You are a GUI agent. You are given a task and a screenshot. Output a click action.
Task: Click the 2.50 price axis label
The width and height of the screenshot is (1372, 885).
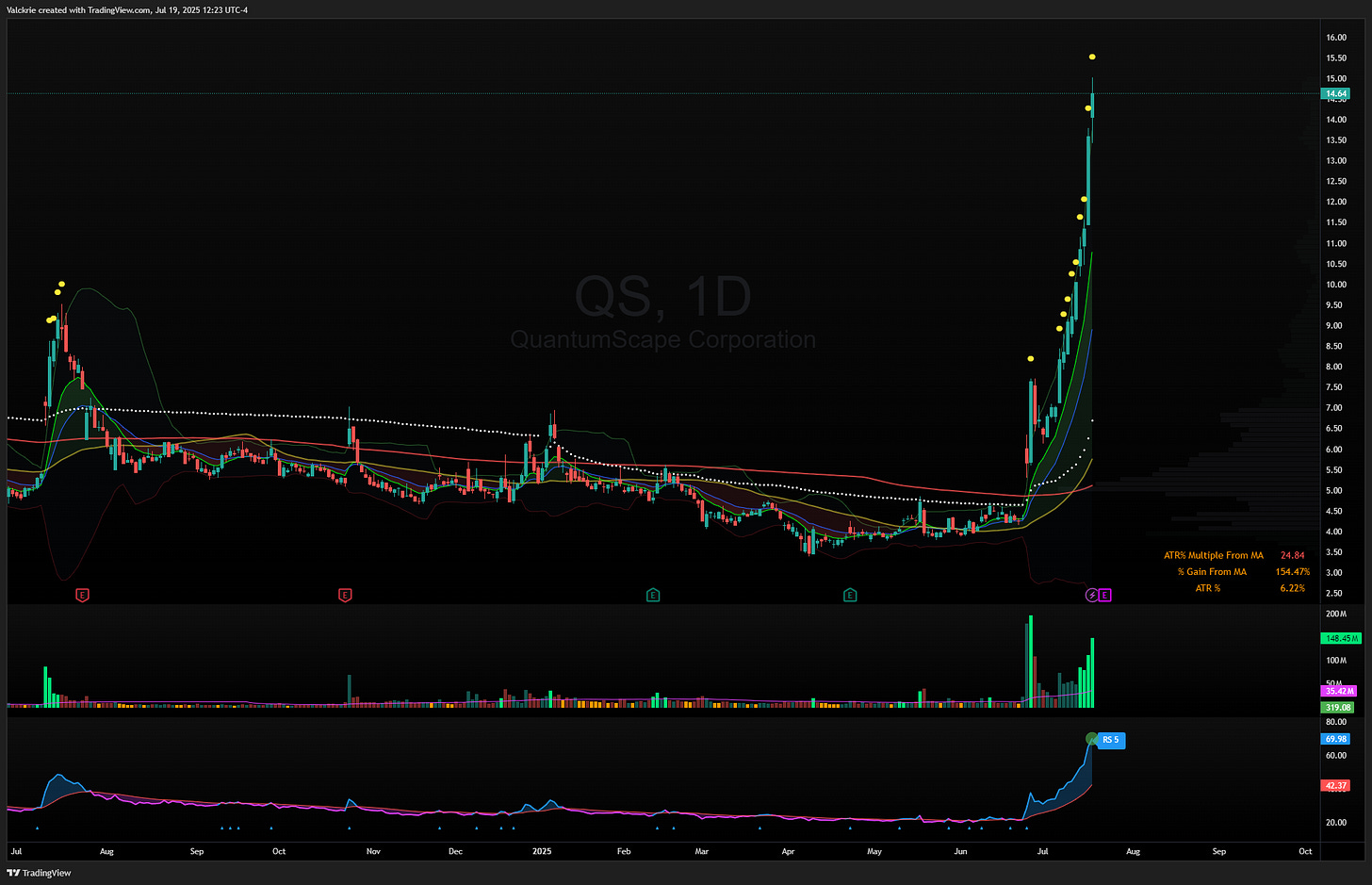click(x=1334, y=593)
